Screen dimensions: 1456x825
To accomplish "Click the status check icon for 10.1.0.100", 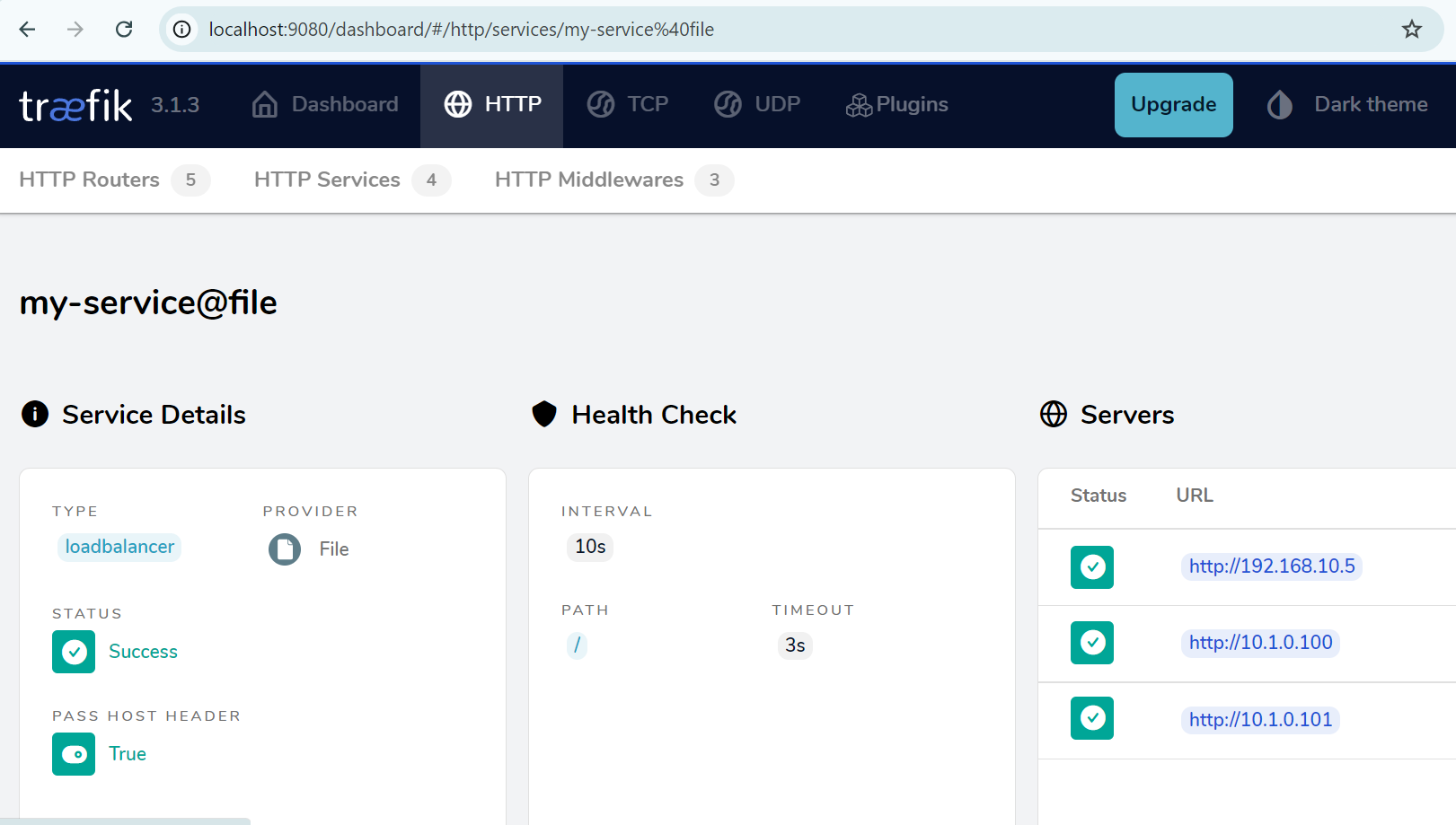I will 1092,643.
